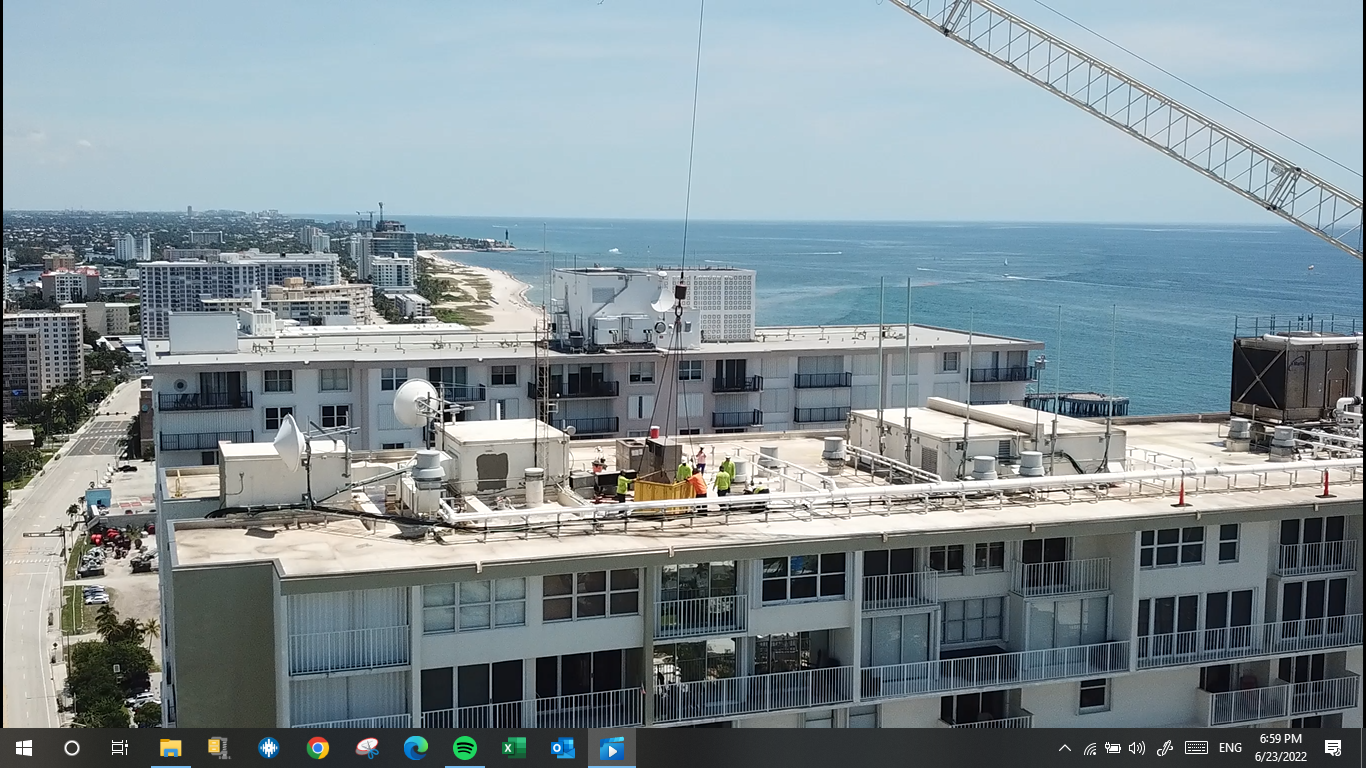Open the ENG input language selector

tap(1230, 748)
